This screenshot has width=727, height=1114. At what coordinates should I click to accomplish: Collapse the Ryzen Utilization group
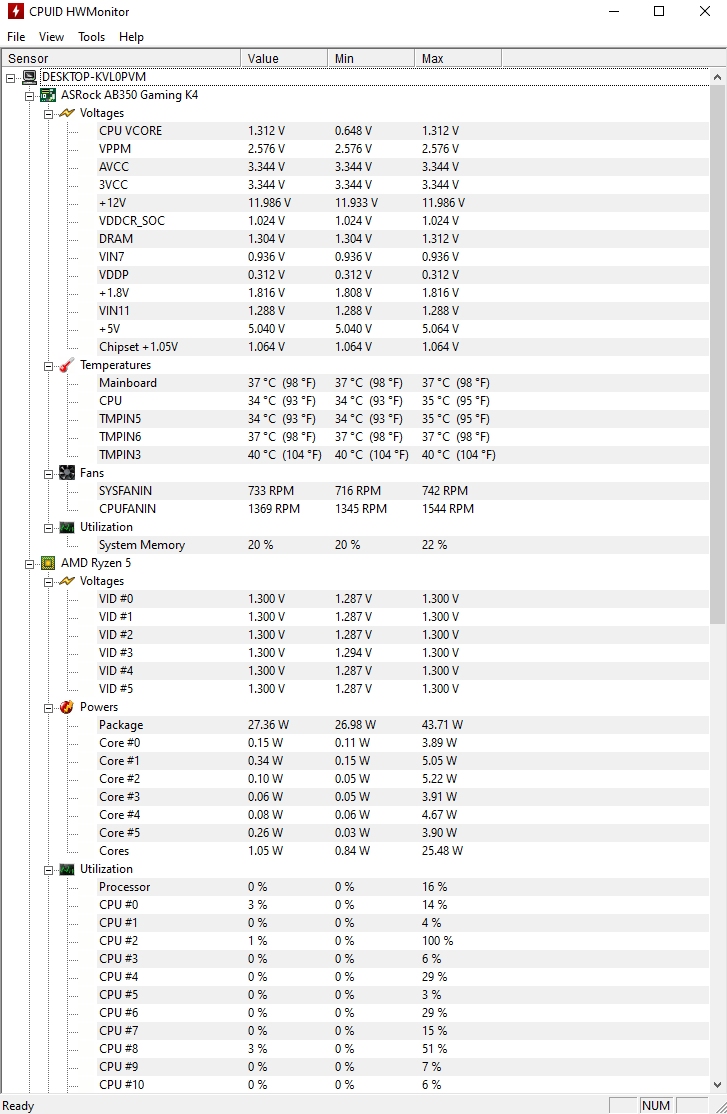(48, 870)
